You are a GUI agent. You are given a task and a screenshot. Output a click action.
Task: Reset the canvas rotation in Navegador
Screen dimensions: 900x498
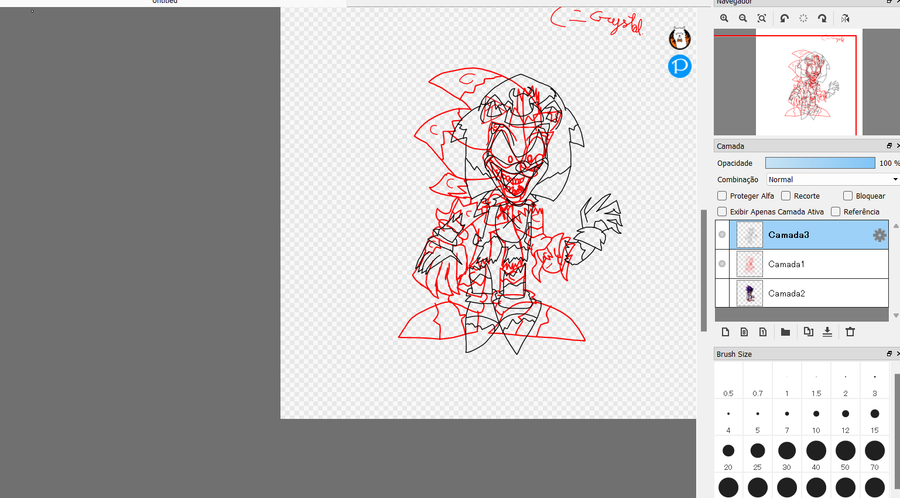tap(803, 18)
